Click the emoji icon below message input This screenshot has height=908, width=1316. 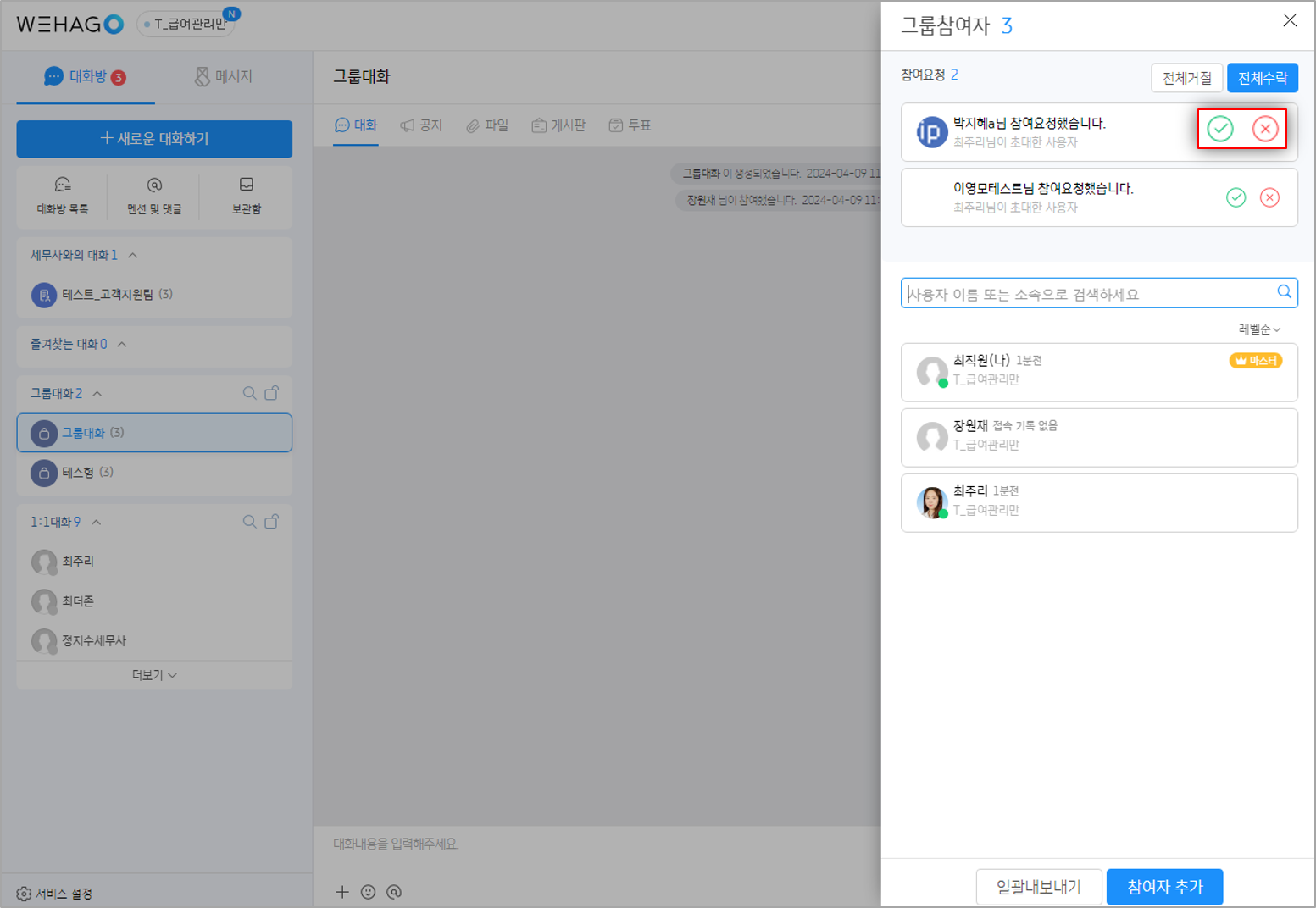(x=368, y=891)
